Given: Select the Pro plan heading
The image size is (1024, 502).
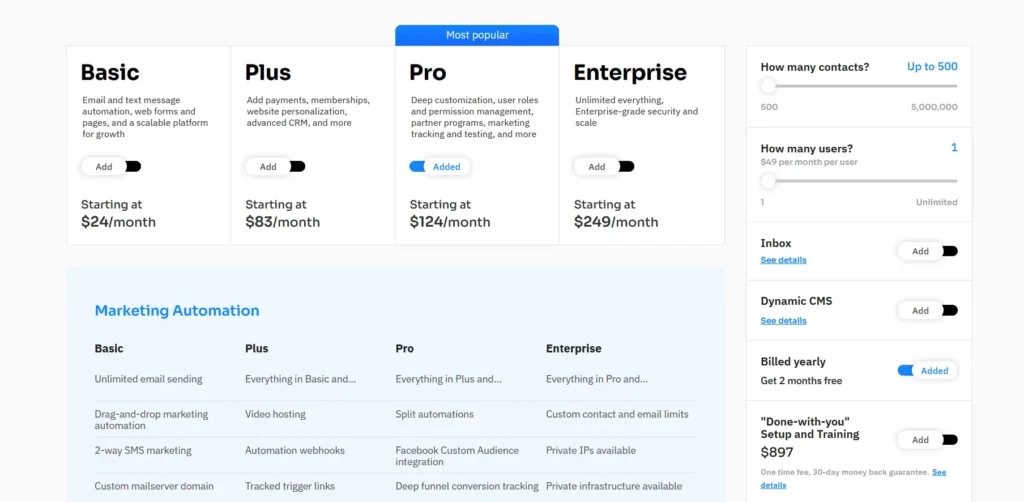Looking at the screenshot, I should [428, 72].
